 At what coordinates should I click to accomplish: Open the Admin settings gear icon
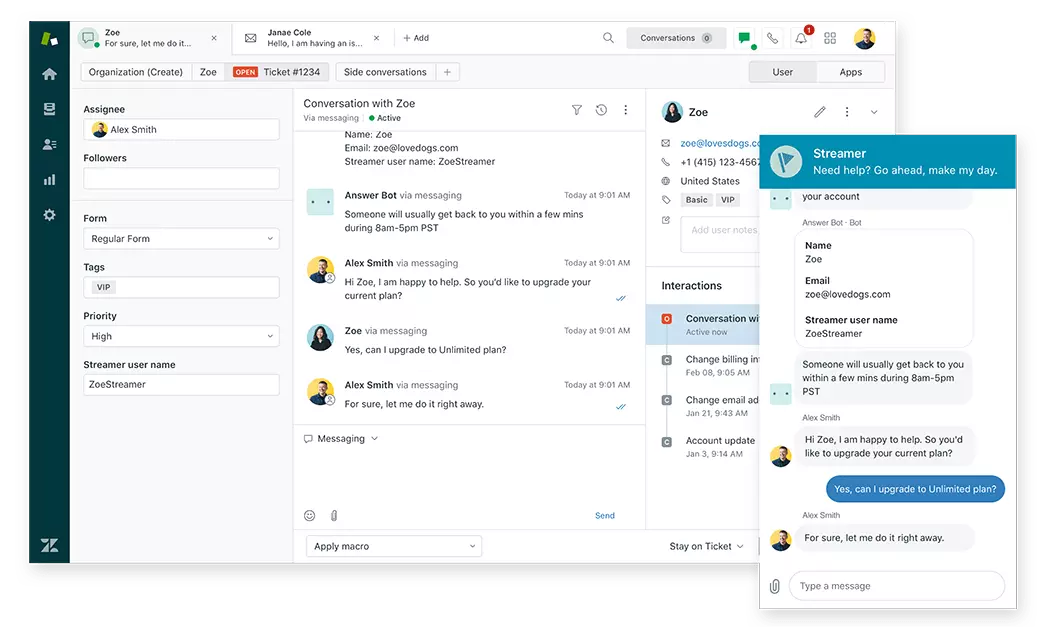pos(48,214)
